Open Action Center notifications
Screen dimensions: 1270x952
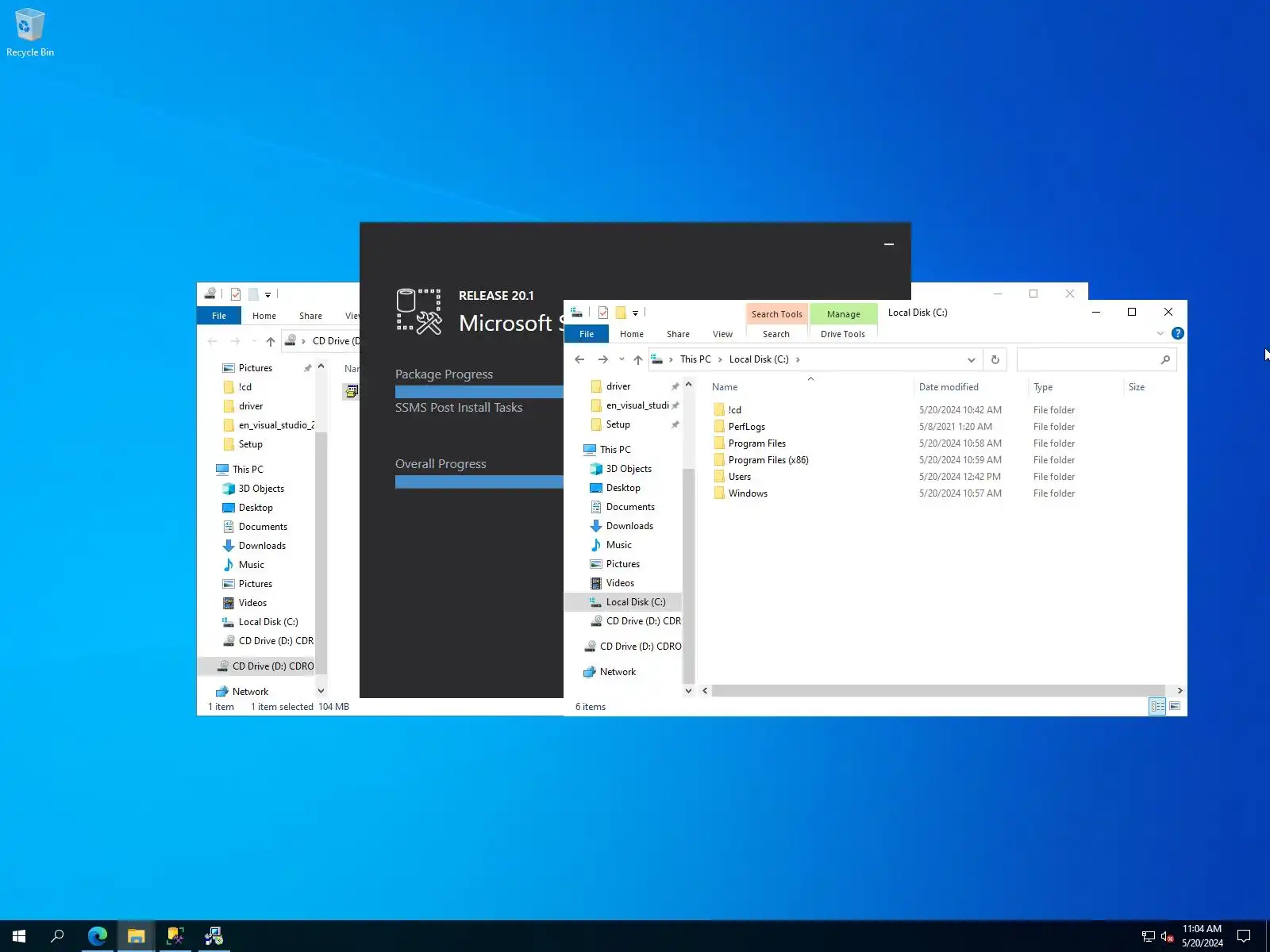pyautogui.click(x=1244, y=936)
